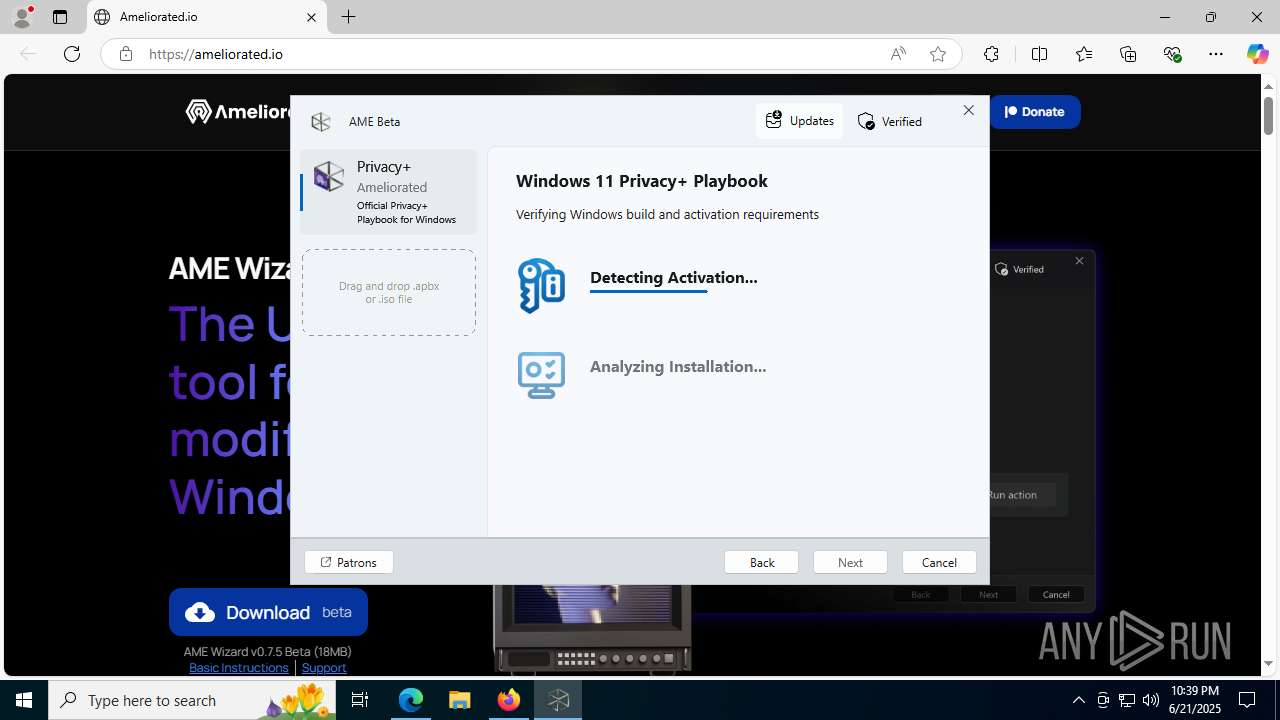Open Browser essentials icon
This screenshot has height=720, width=1280.
1172,54
